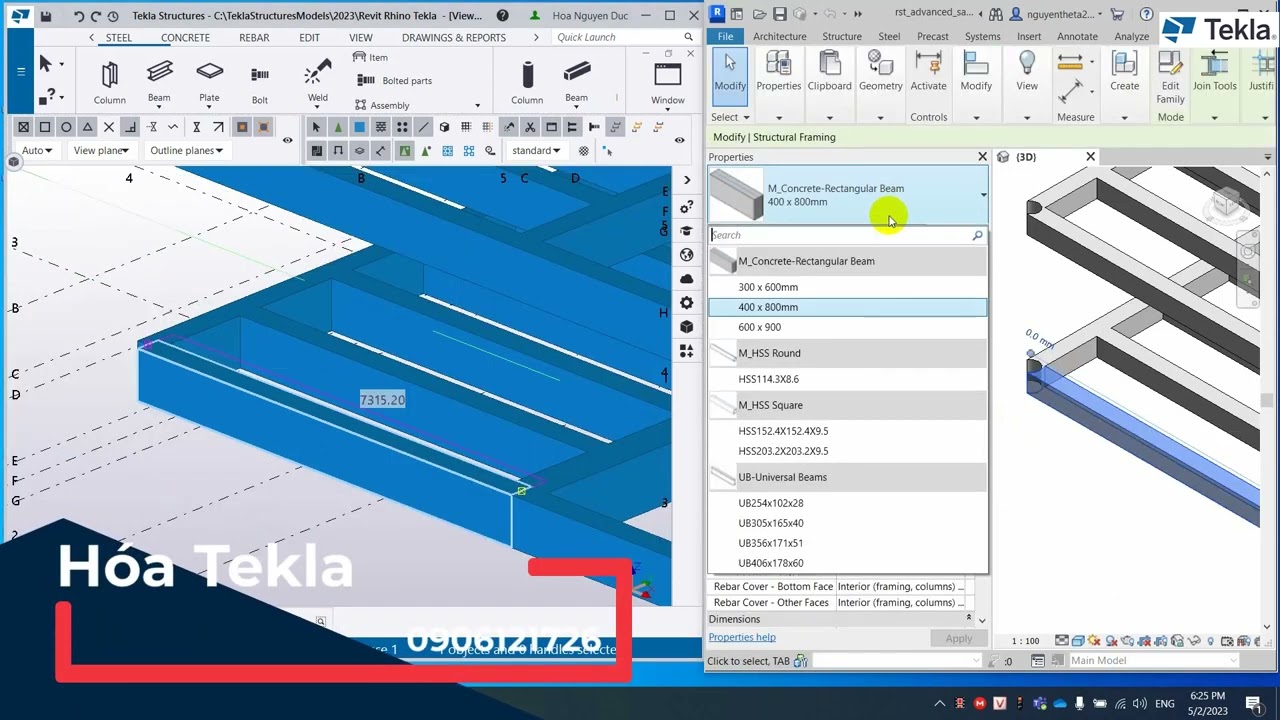Choose the Plate tool in Tekla ribbon
The height and width of the screenshot is (720, 1280).
pyautogui.click(x=209, y=81)
